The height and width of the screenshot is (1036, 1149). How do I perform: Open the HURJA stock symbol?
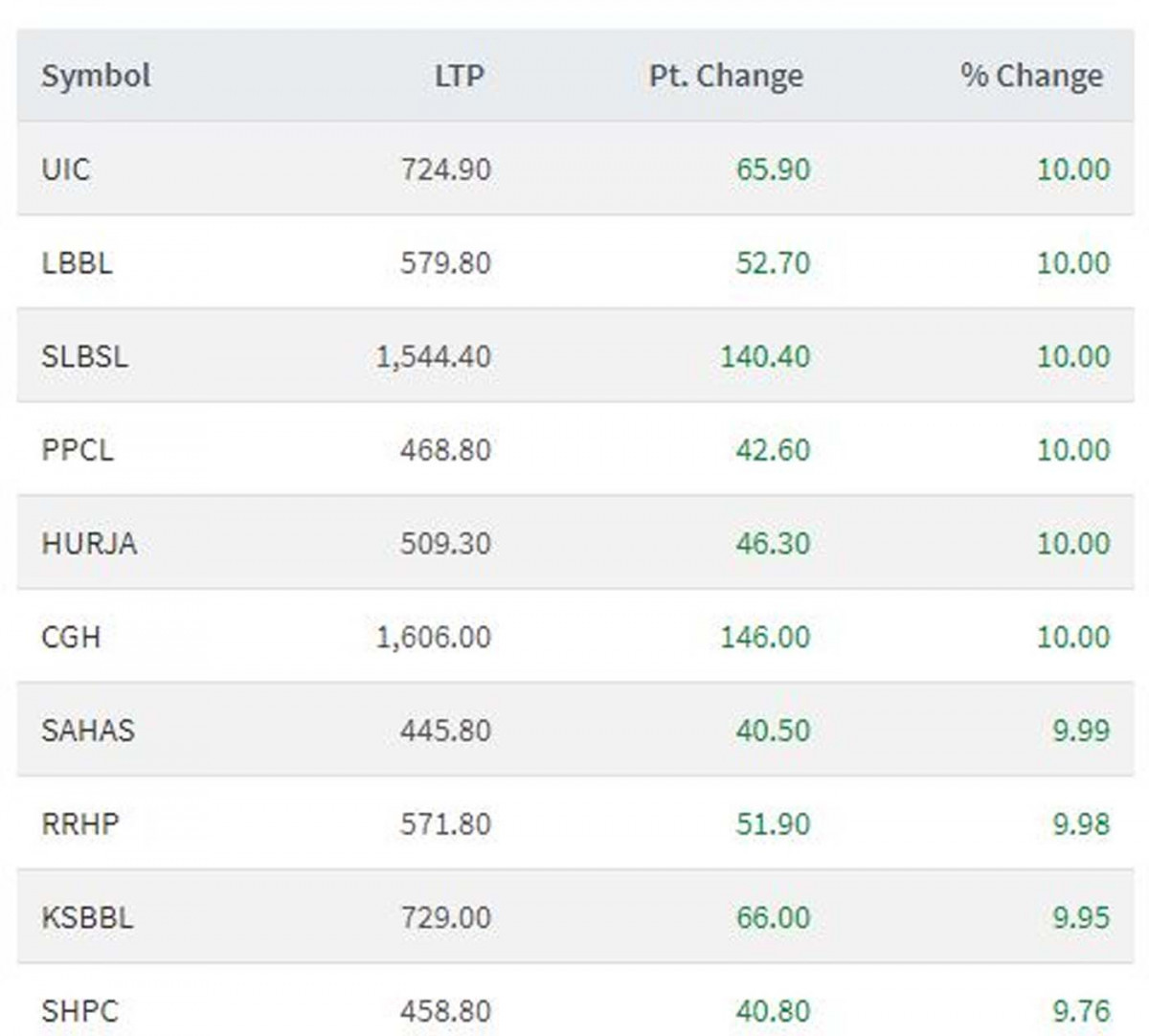(x=88, y=543)
